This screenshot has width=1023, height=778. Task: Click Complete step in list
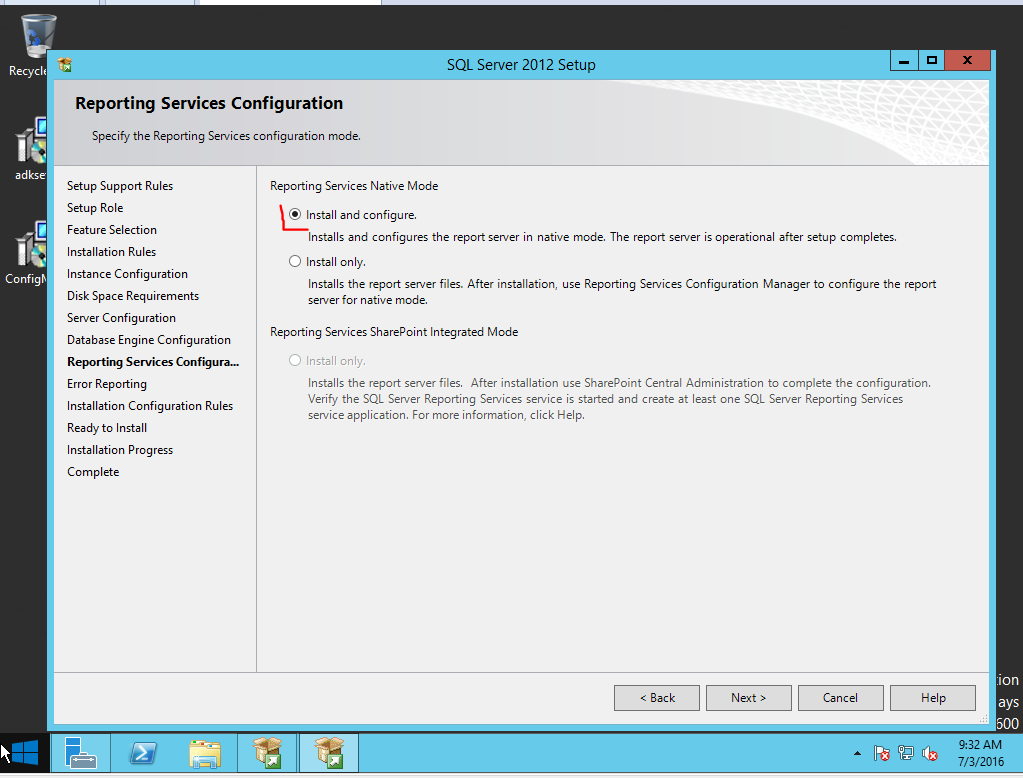coord(93,472)
